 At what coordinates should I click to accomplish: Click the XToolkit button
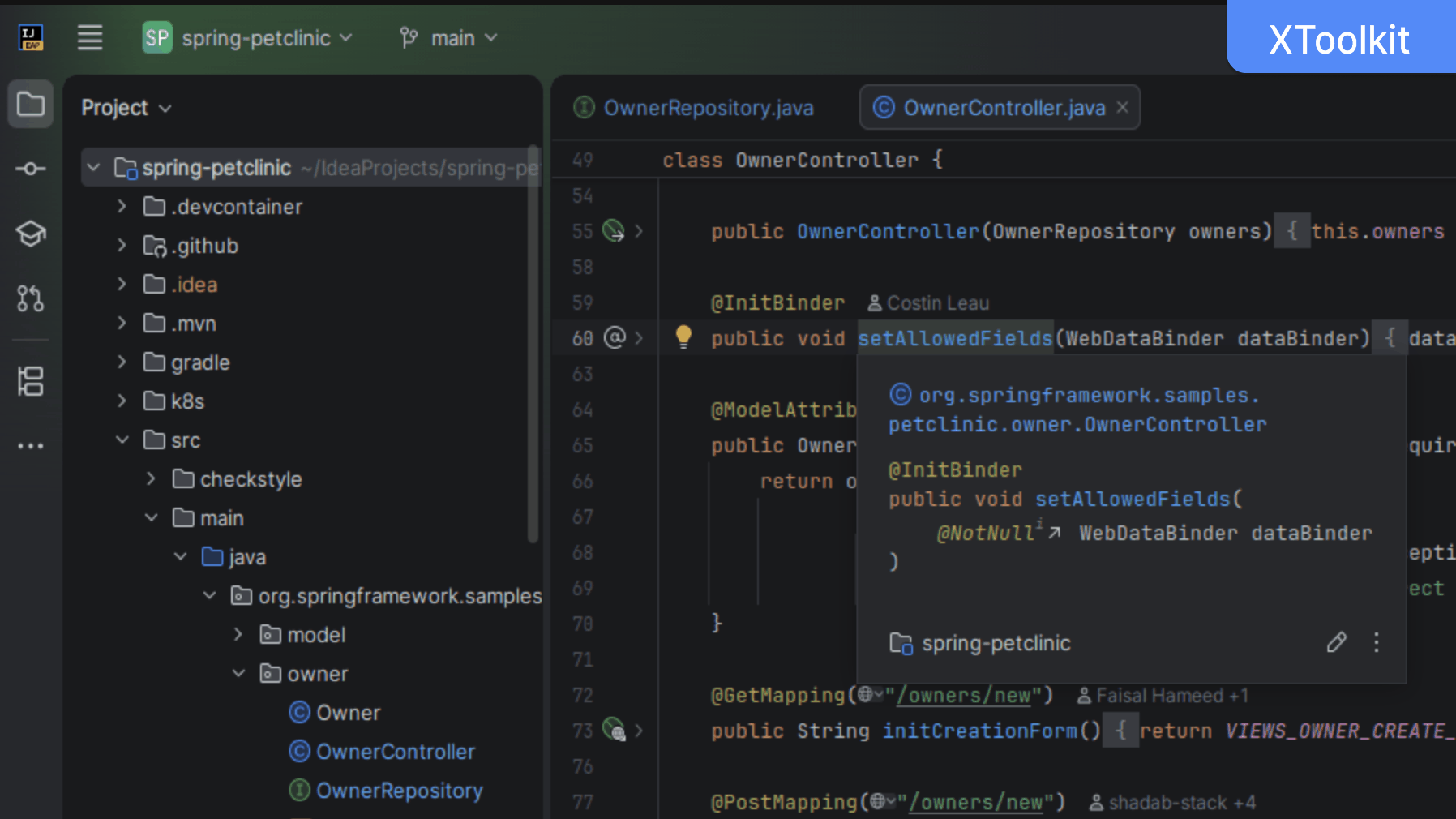[x=1339, y=37]
